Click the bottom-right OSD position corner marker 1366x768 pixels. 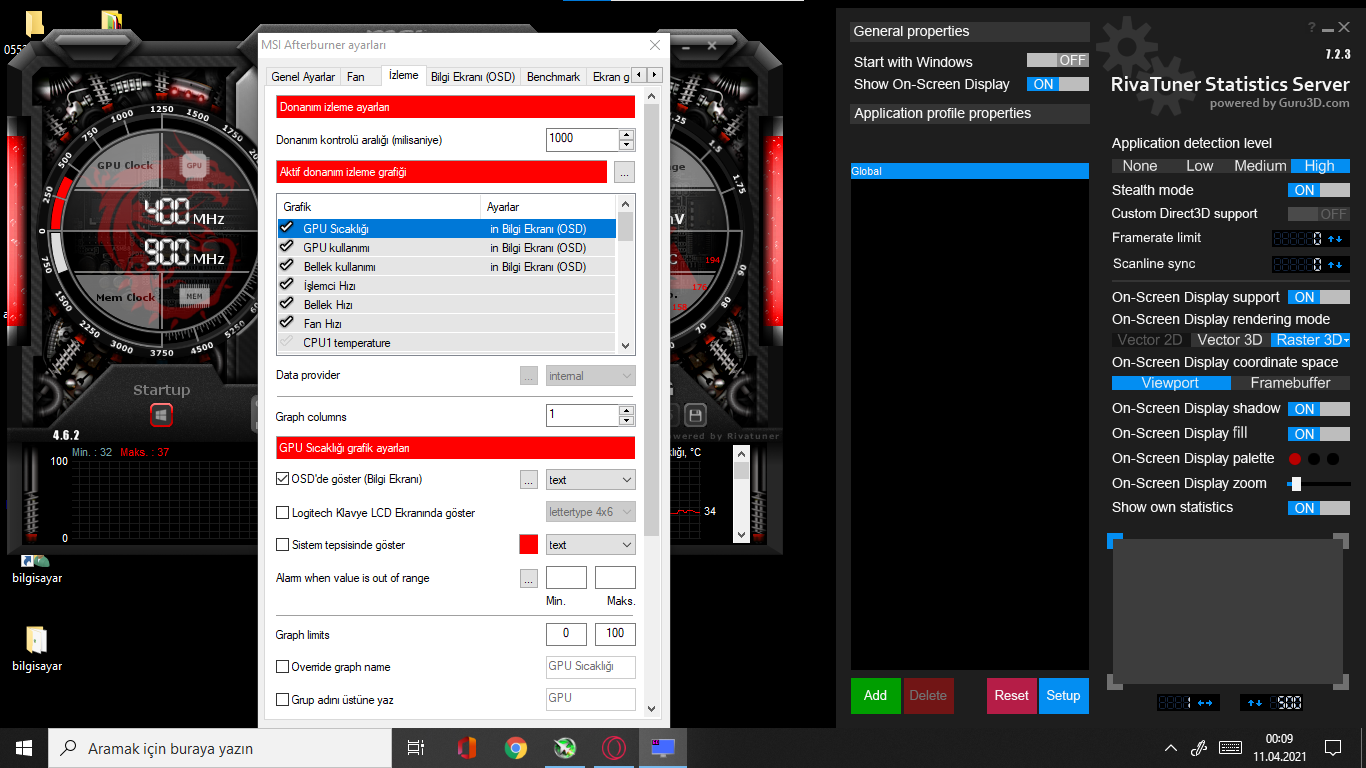1342,682
